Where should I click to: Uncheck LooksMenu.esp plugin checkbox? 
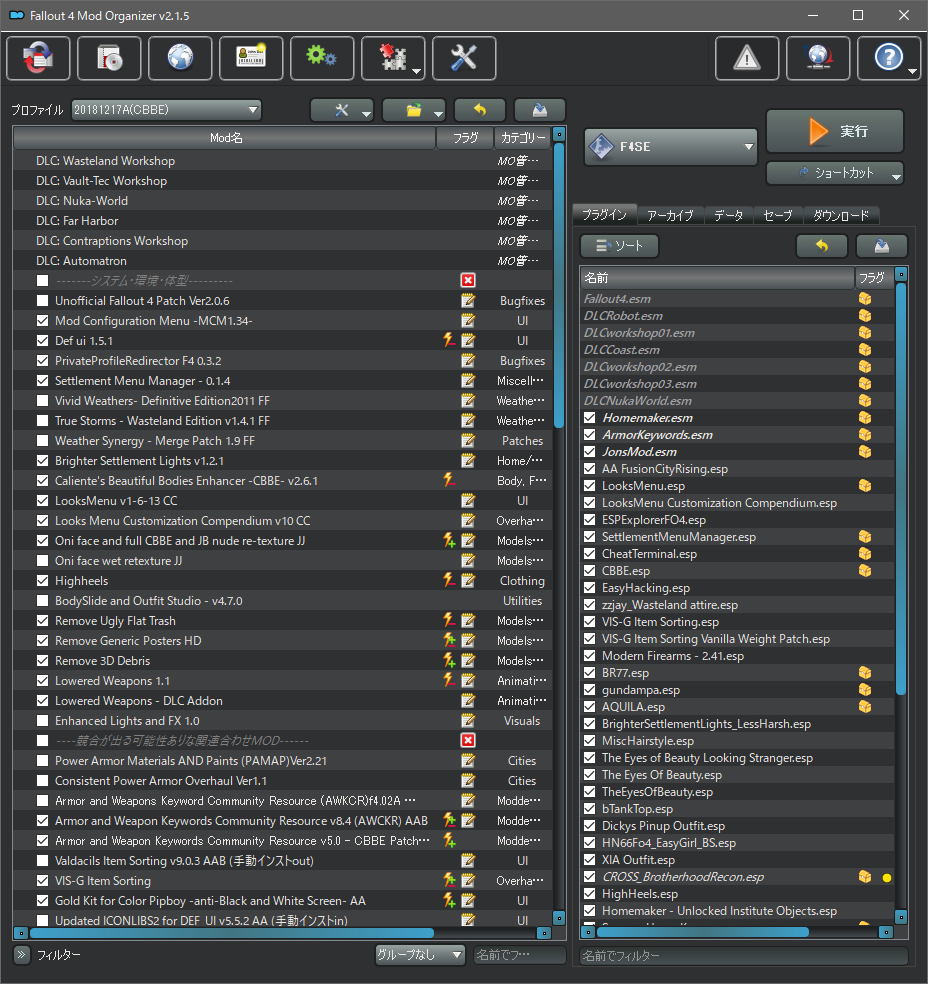pyautogui.click(x=590, y=486)
